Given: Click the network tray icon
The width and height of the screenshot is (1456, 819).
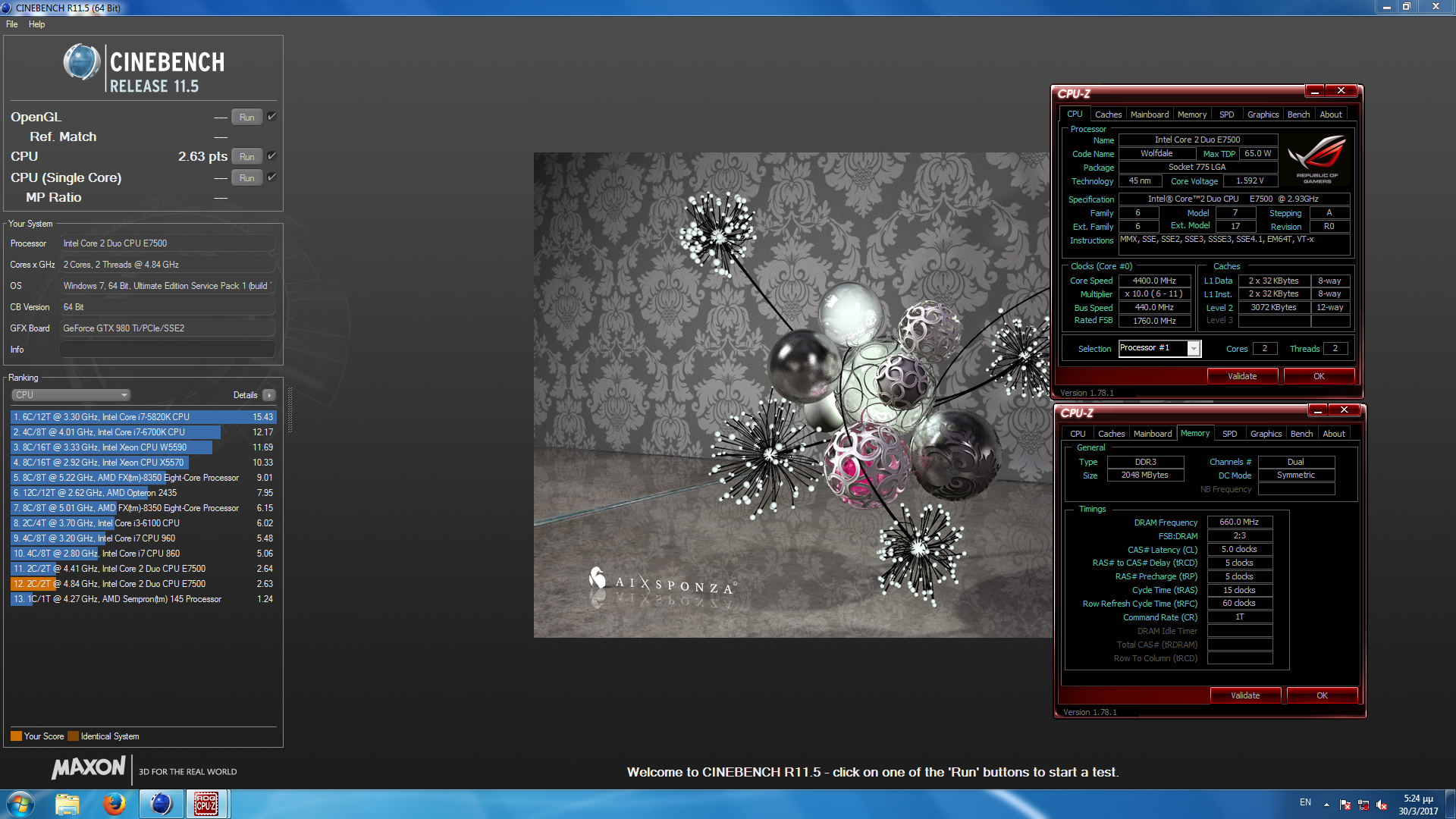Looking at the screenshot, I should pyautogui.click(x=1363, y=805).
